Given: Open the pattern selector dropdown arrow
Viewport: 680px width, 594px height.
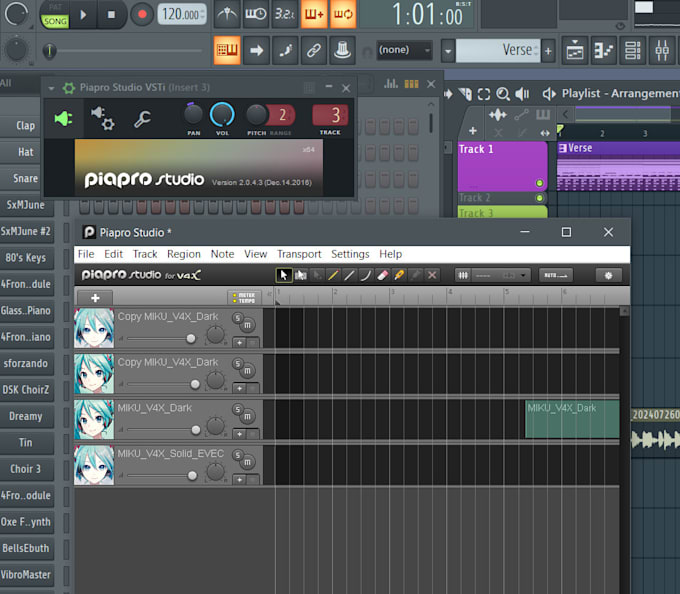Looking at the screenshot, I should [448, 51].
